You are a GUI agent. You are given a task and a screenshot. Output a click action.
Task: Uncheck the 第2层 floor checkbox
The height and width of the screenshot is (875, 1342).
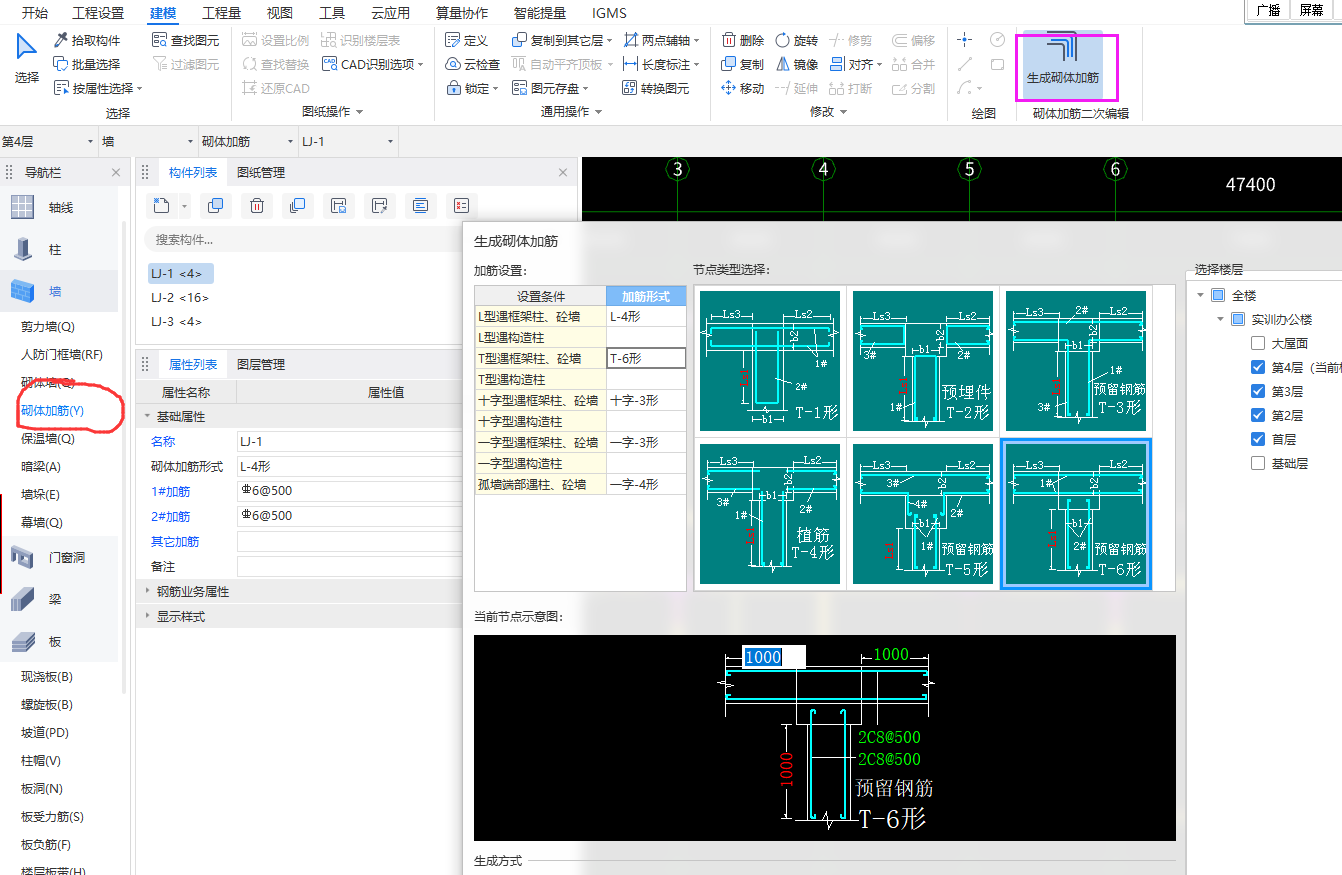[x=1258, y=415]
